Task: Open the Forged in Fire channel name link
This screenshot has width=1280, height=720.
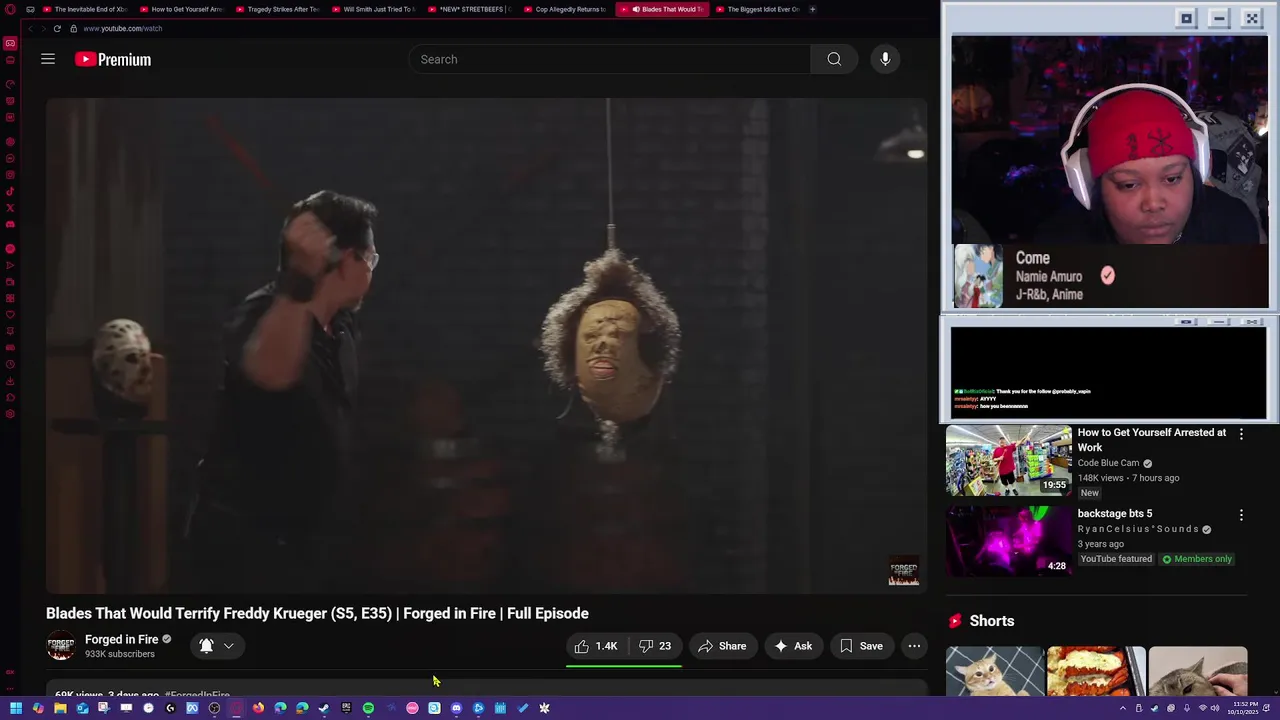Action: pyautogui.click(x=122, y=639)
